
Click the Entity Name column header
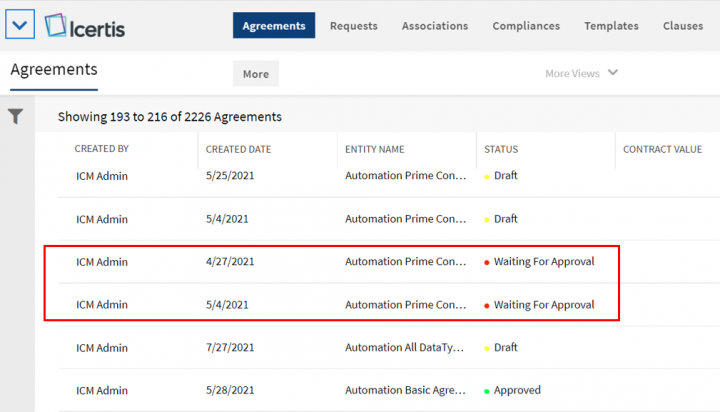click(x=374, y=149)
